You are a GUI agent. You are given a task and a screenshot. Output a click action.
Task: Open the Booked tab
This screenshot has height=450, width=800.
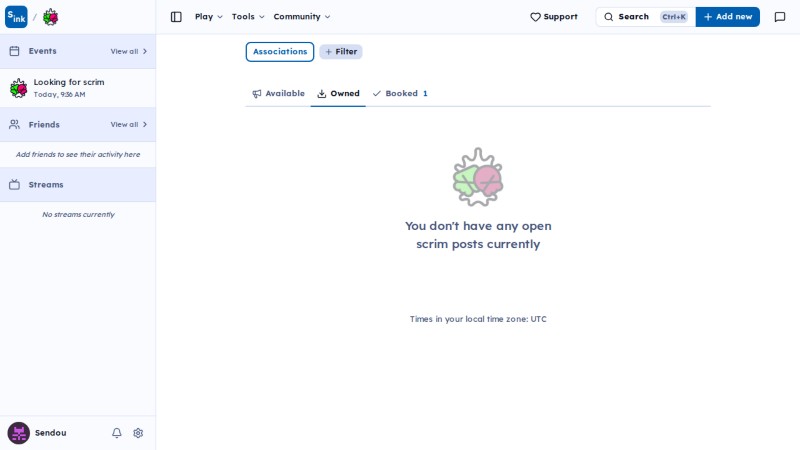click(x=400, y=93)
